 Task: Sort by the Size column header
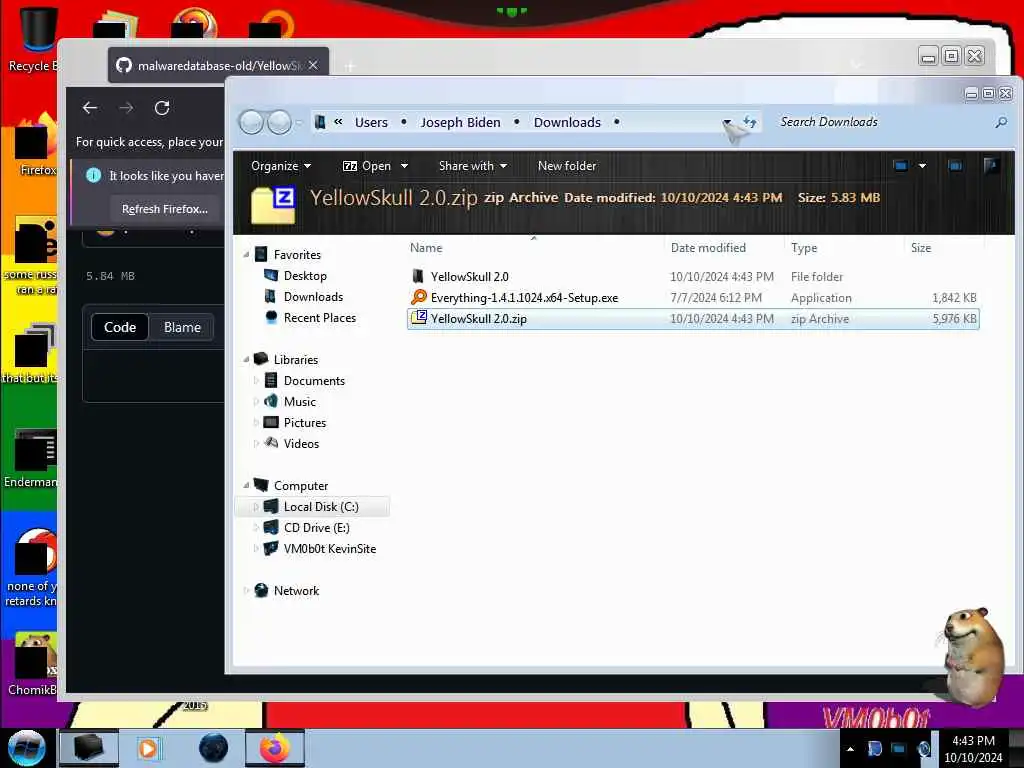click(944, 248)
